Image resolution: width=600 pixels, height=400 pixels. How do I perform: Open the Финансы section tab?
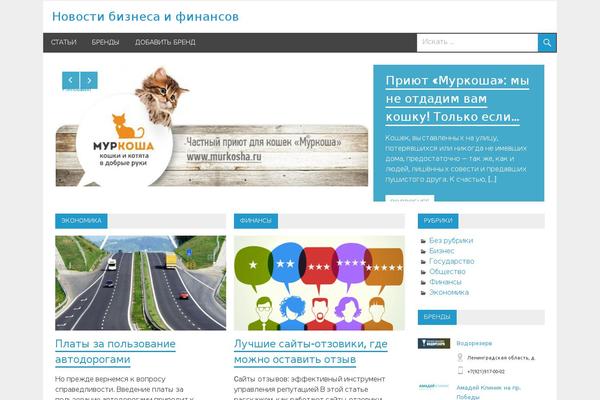click(x=256, y=221)
